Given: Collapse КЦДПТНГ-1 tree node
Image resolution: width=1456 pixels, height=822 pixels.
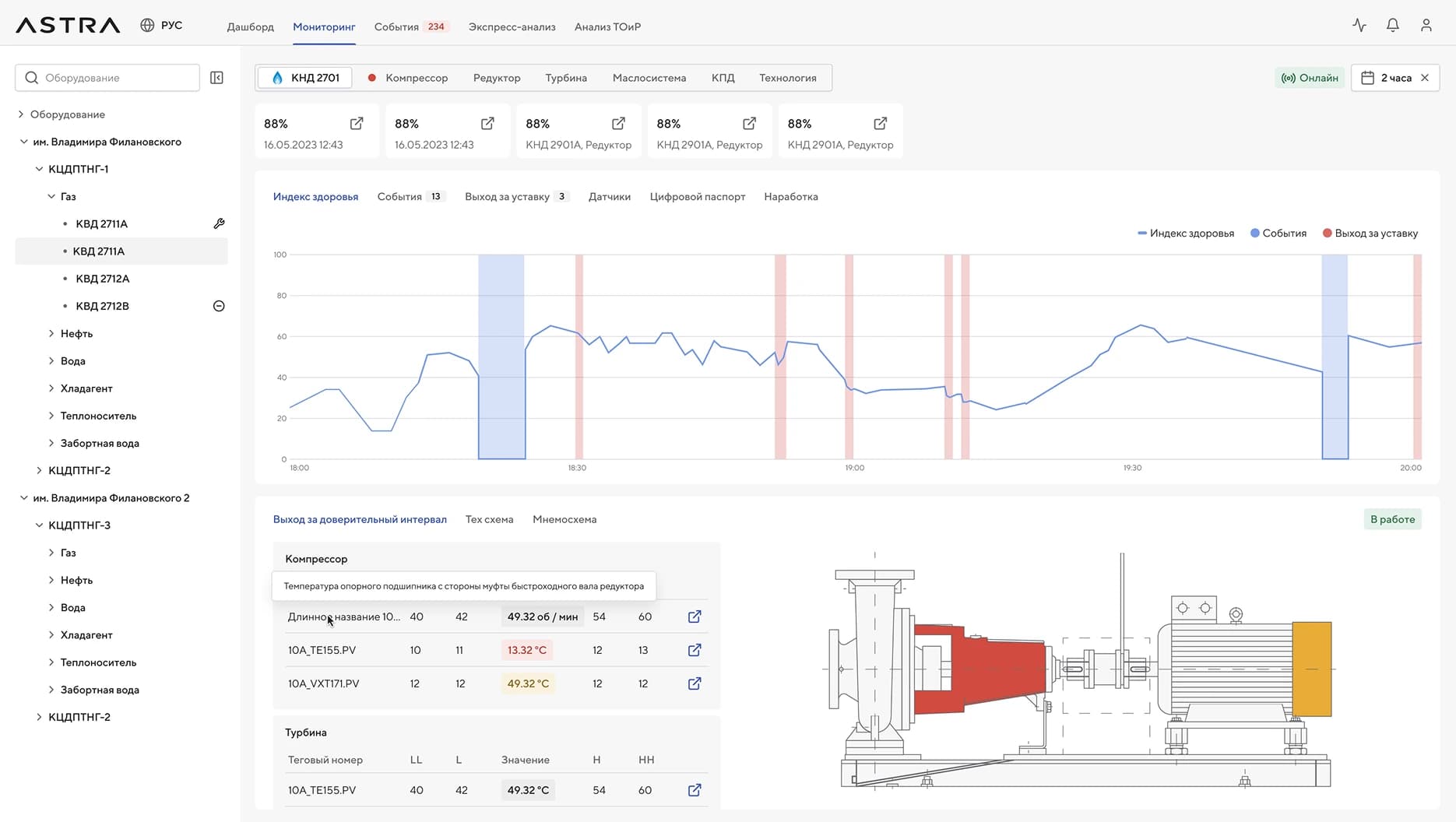Looking at the screenshot, I should (39, 169).
